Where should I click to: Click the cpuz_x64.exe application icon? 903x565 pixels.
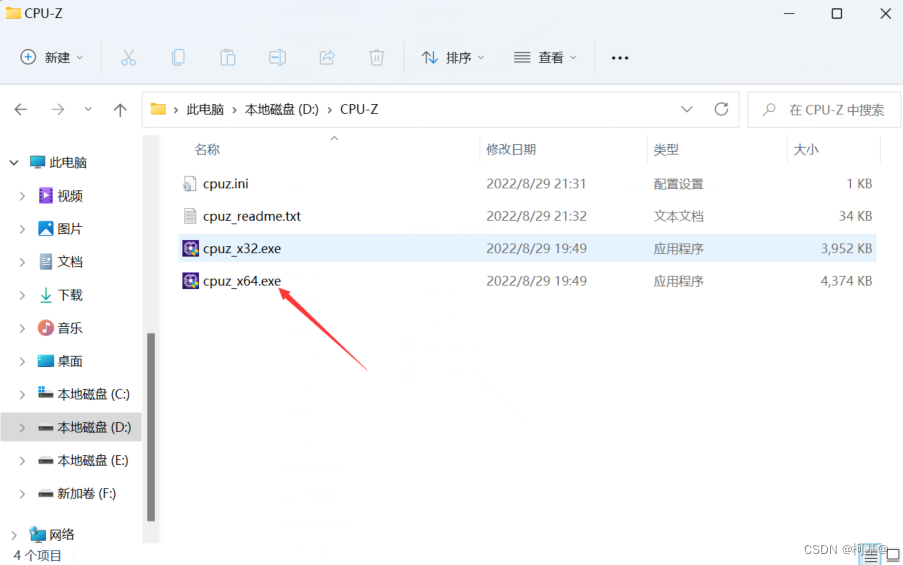[191, 281]
